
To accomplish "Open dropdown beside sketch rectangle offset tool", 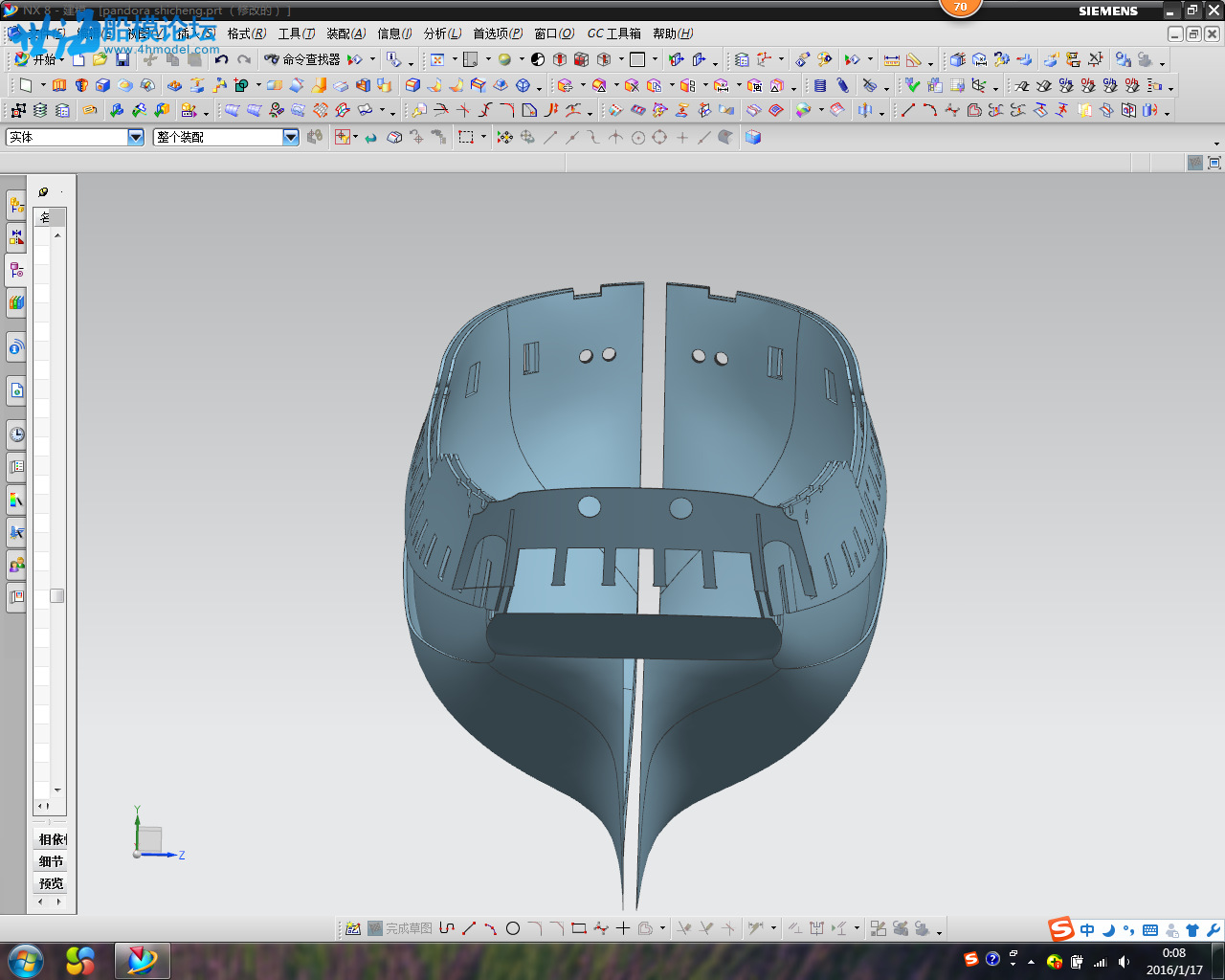I will 662,928.
